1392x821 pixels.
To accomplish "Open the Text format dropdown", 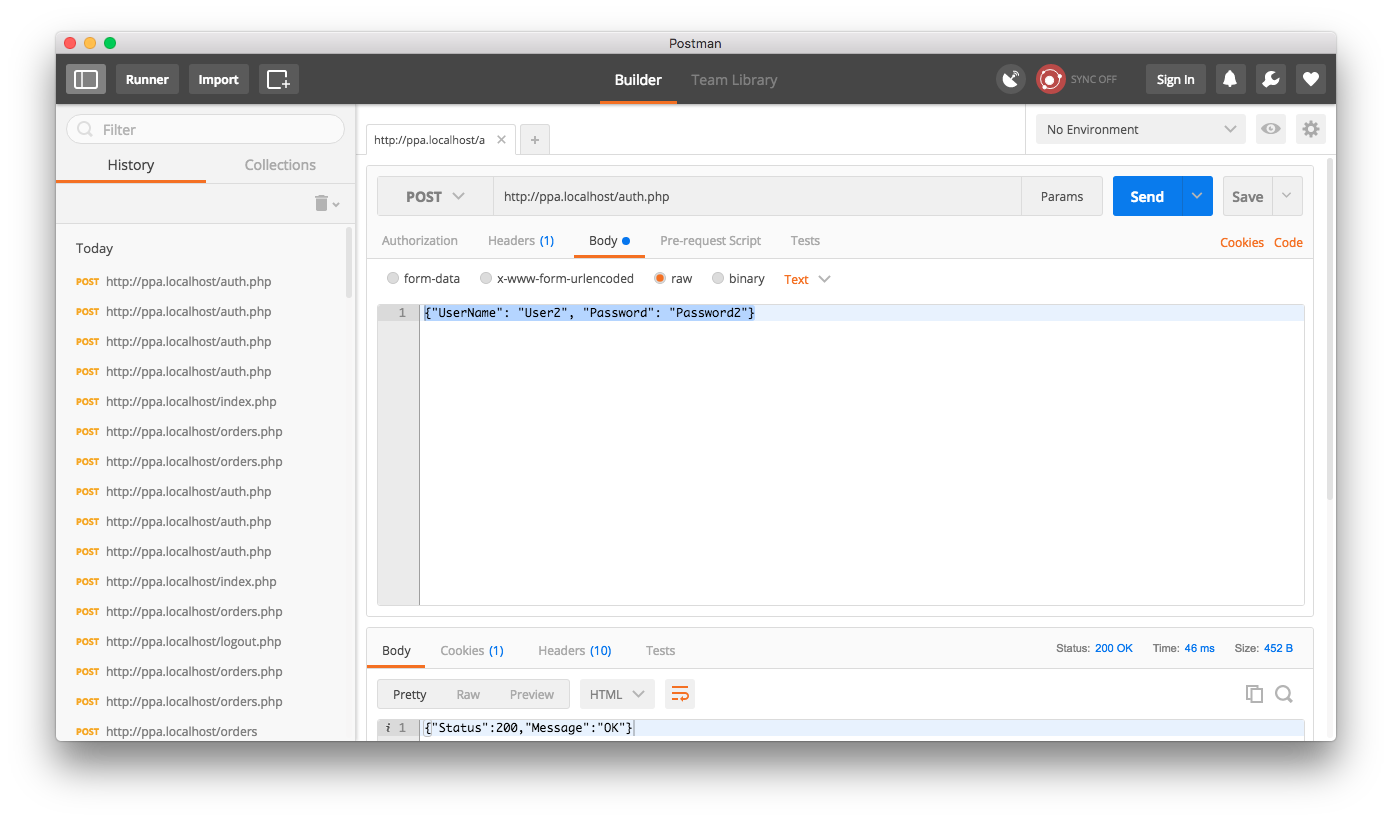I will point(807,279).
